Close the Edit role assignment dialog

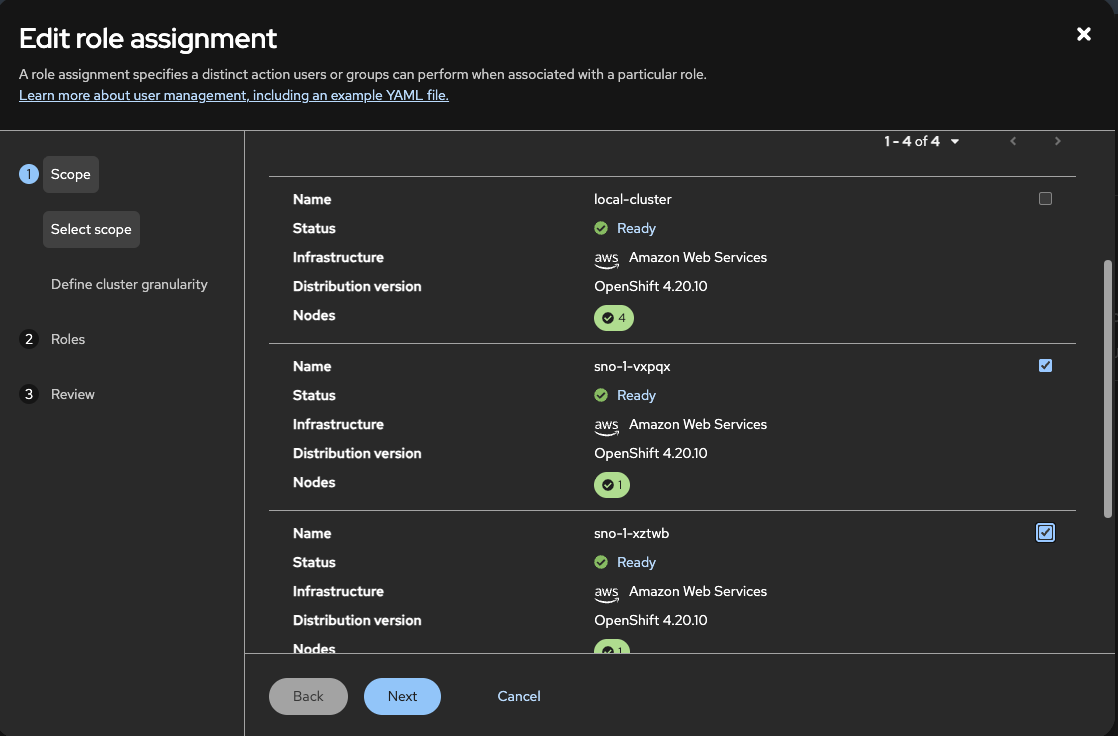[x=1083, y=35]
